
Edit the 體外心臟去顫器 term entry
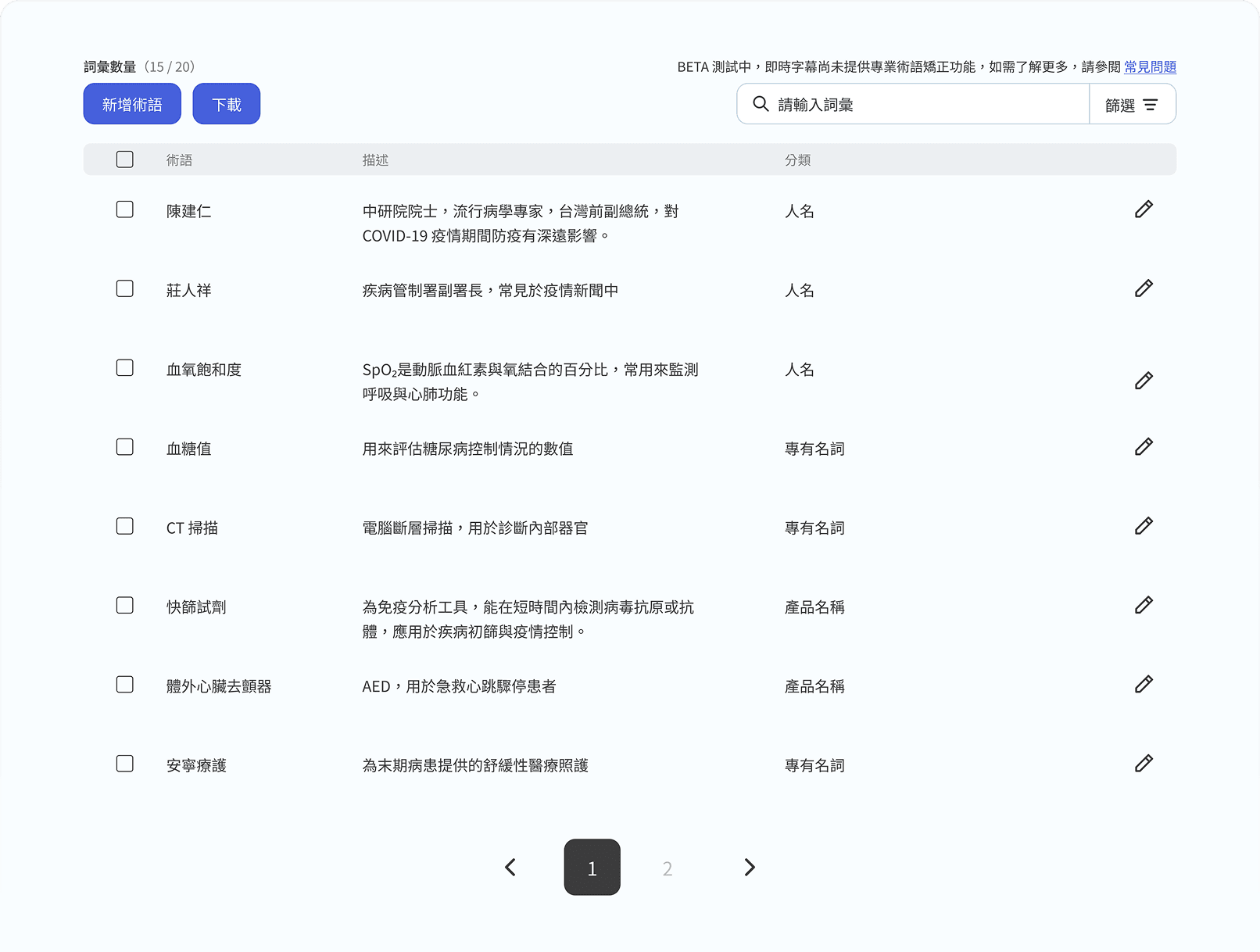(x=1144, y=684)
